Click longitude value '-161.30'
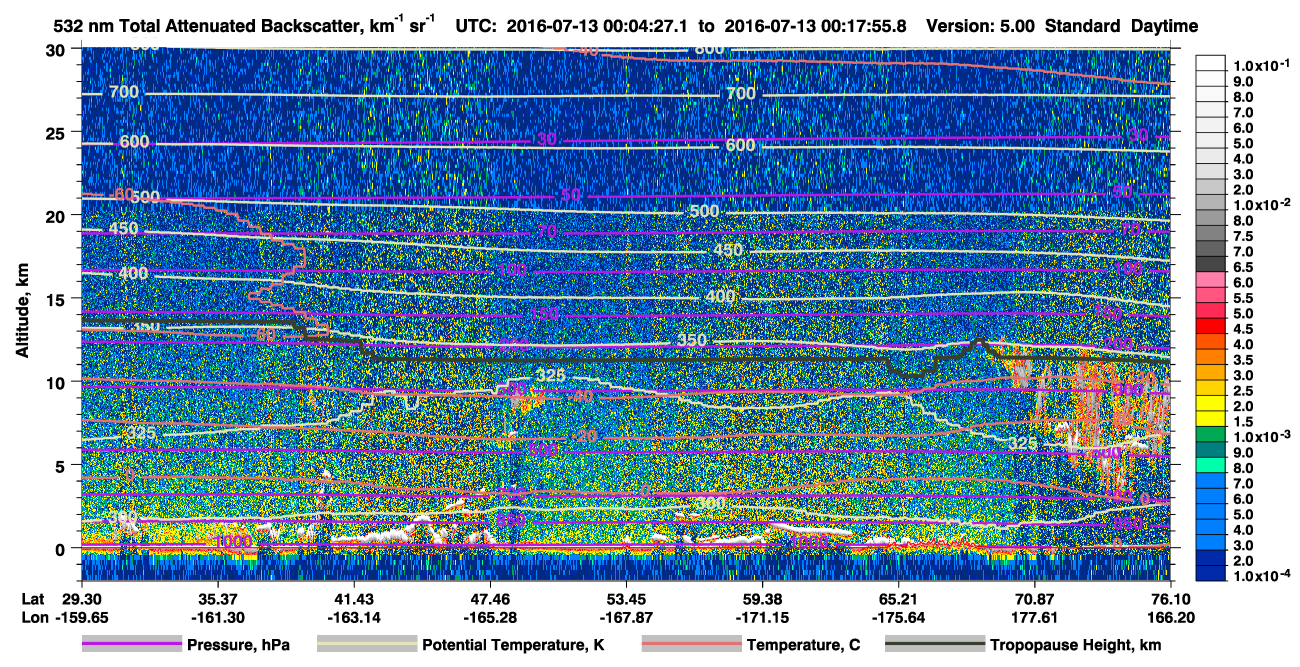 (x=217, y=617)
